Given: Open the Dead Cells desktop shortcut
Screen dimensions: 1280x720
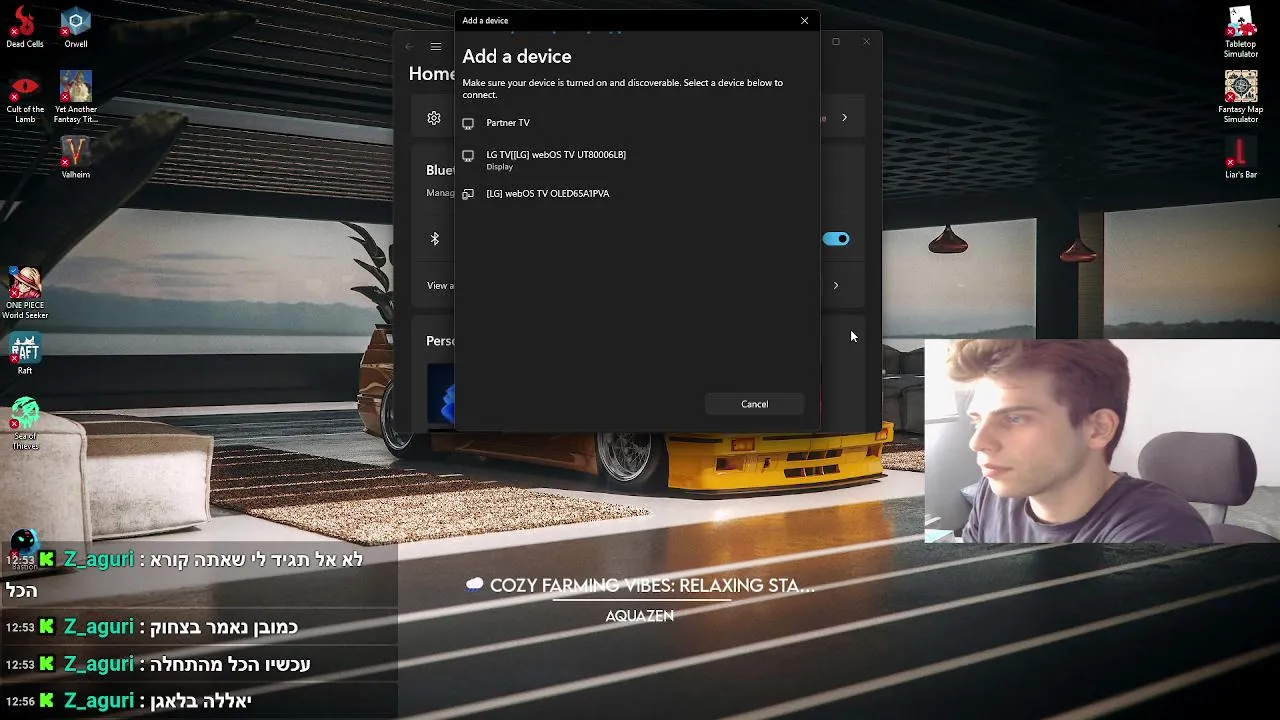Looking at the screenshot, I should [x=25, y=28].
